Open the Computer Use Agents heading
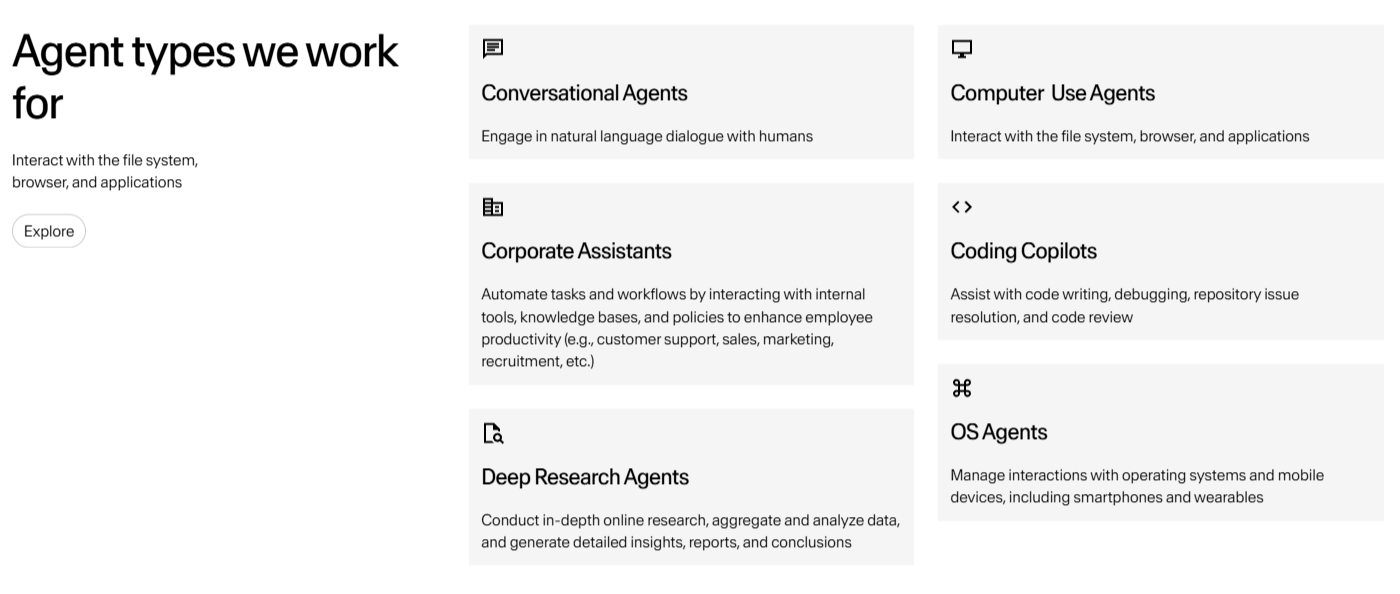This screenshot has width=1400, height=594. 1052,93
